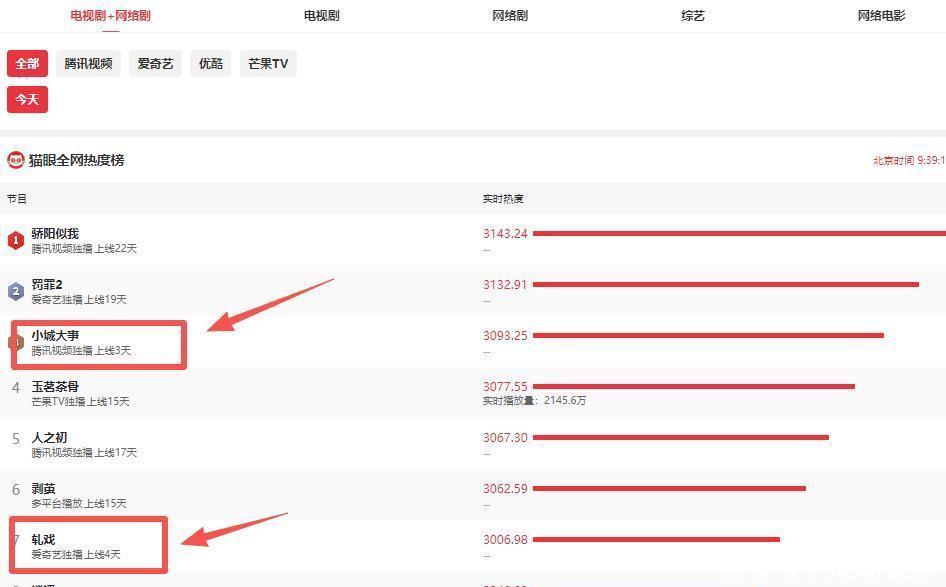Open the 网络电影 tab
This screenshot has height=587, width=946.
click(881, 16)
